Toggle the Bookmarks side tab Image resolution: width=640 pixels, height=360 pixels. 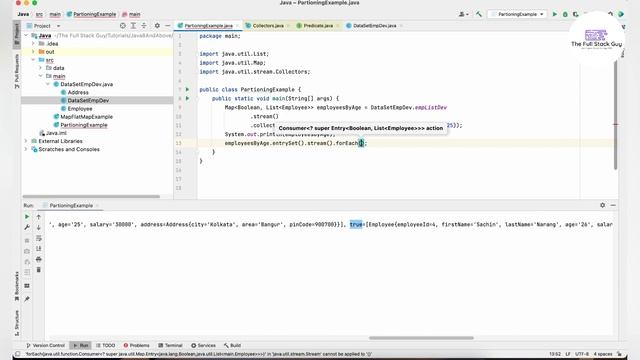17,287
